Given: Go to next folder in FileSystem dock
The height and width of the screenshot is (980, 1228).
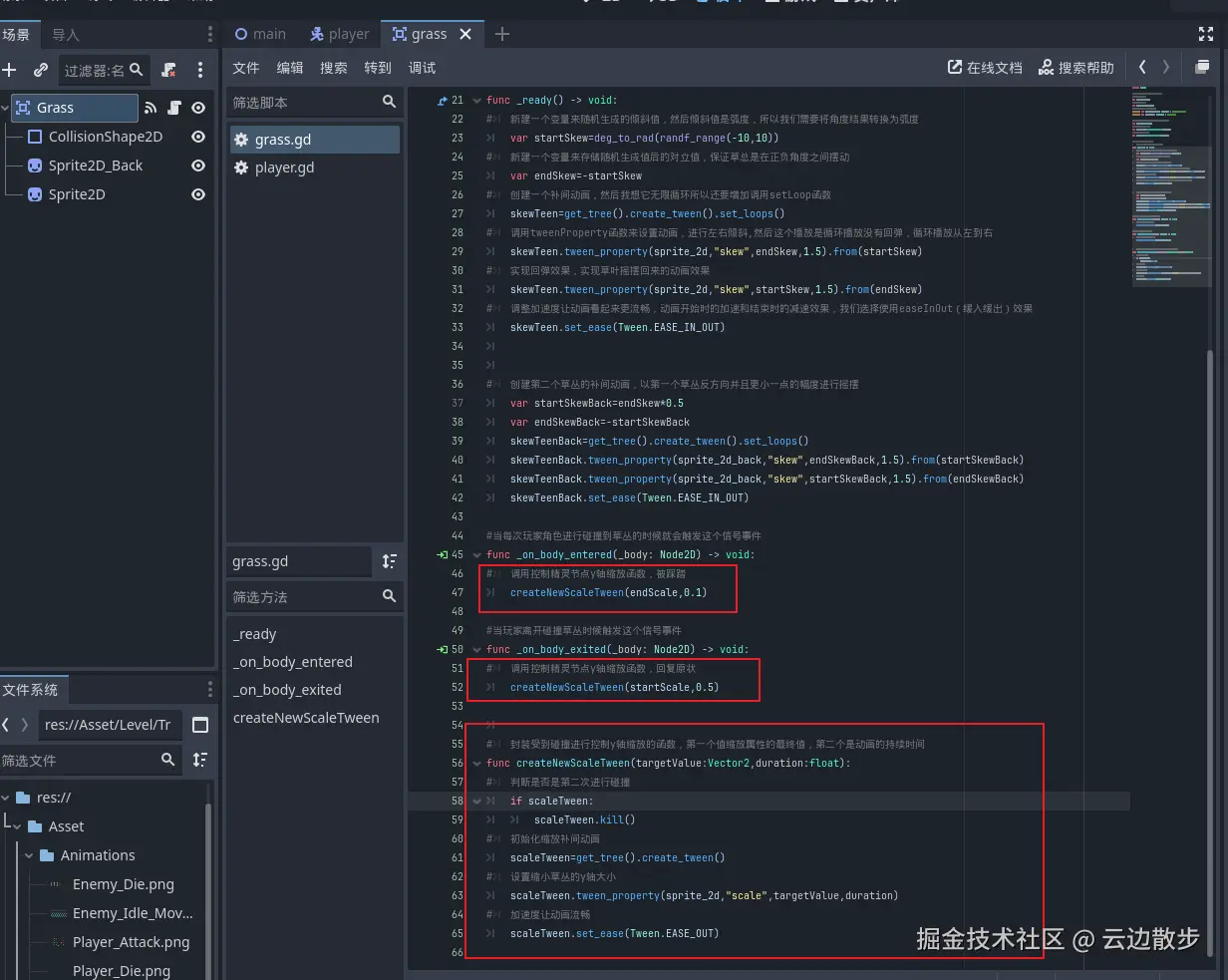Looking at the screenshot, I should coord(25,725).
